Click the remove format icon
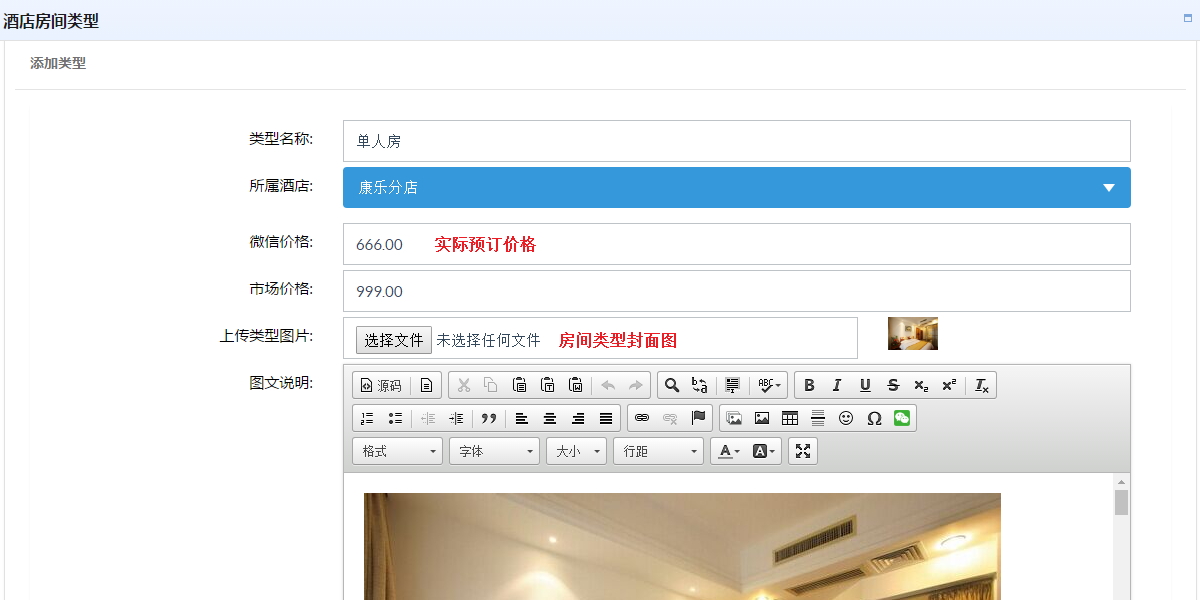 tap(981, 385)
